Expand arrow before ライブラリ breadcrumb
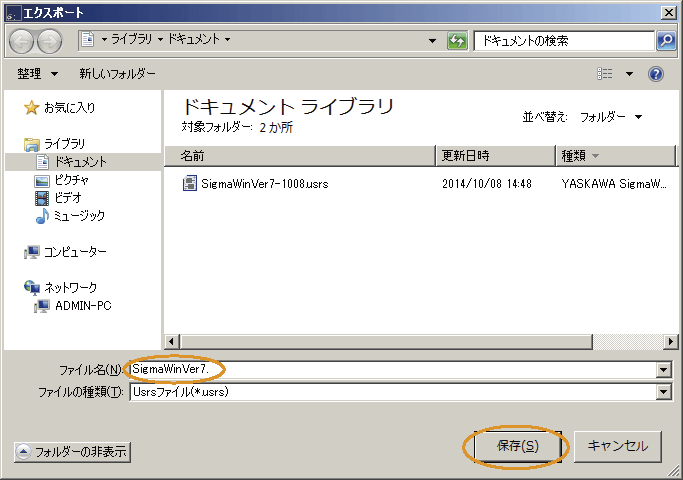 point(104,40)
